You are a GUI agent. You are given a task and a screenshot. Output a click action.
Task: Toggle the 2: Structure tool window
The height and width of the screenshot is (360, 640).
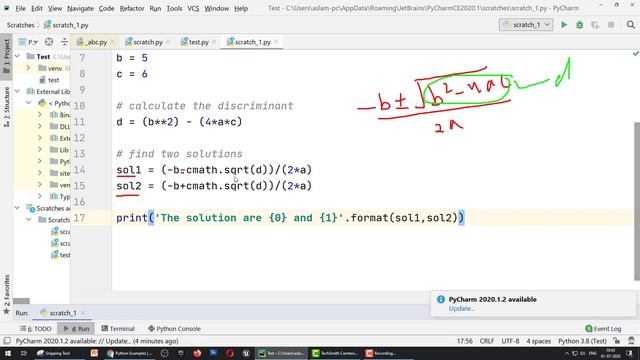click(x=7, y=107)
